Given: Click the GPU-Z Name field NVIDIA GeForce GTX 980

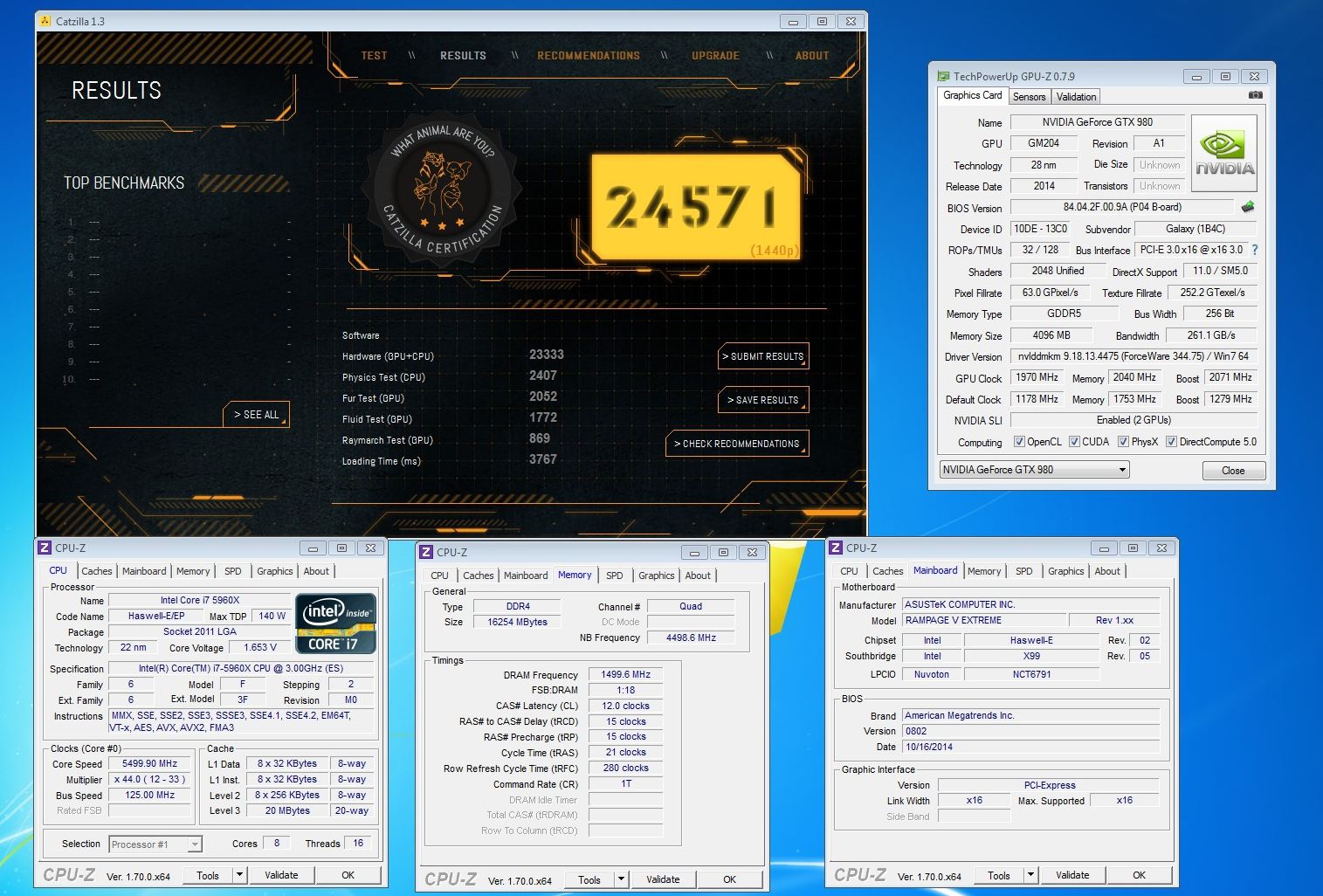Looking at the screenshot, I should (1097, 122).
